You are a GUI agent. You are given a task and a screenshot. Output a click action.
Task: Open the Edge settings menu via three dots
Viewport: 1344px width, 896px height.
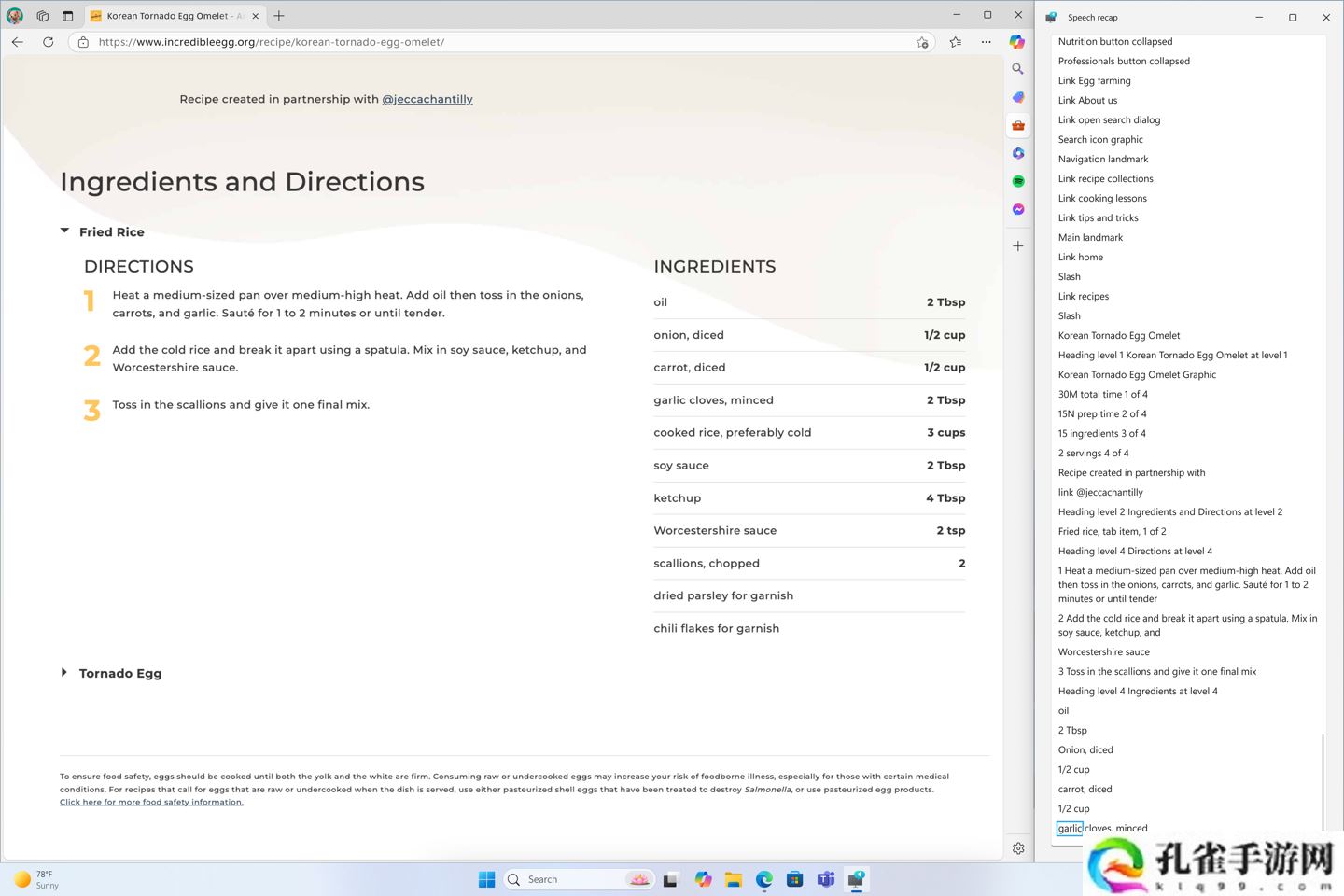[x=986, y=42]
